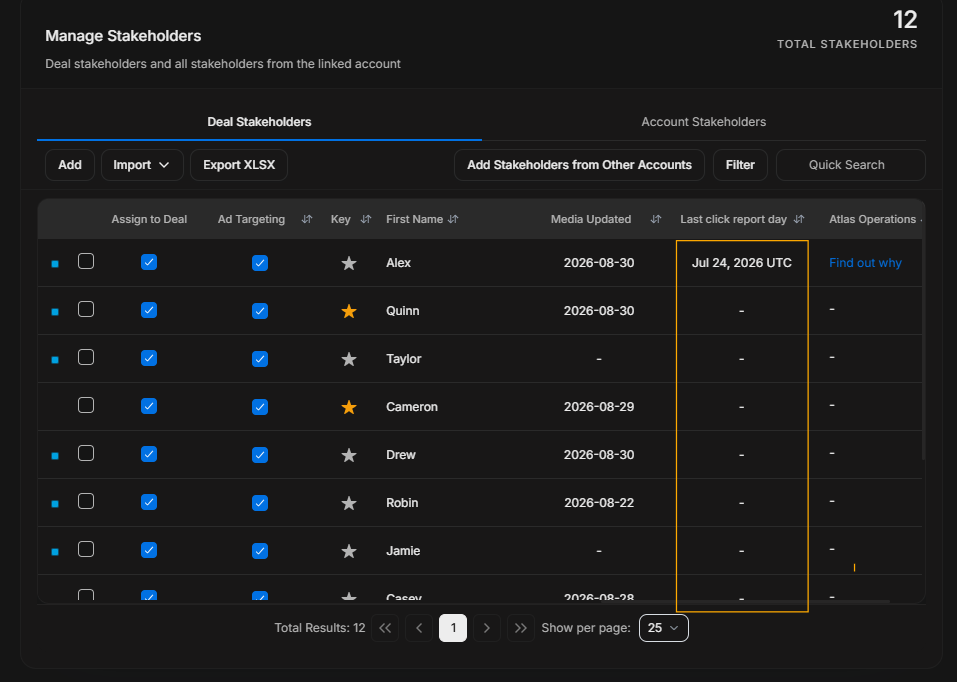Screen dimensions: 957x682
Task: Toggle key star for Jamie
Action: point(349,551)
